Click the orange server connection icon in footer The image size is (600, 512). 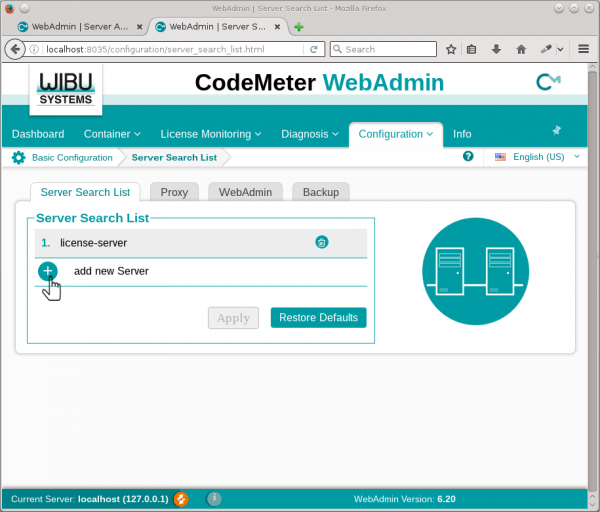(181, 499)
